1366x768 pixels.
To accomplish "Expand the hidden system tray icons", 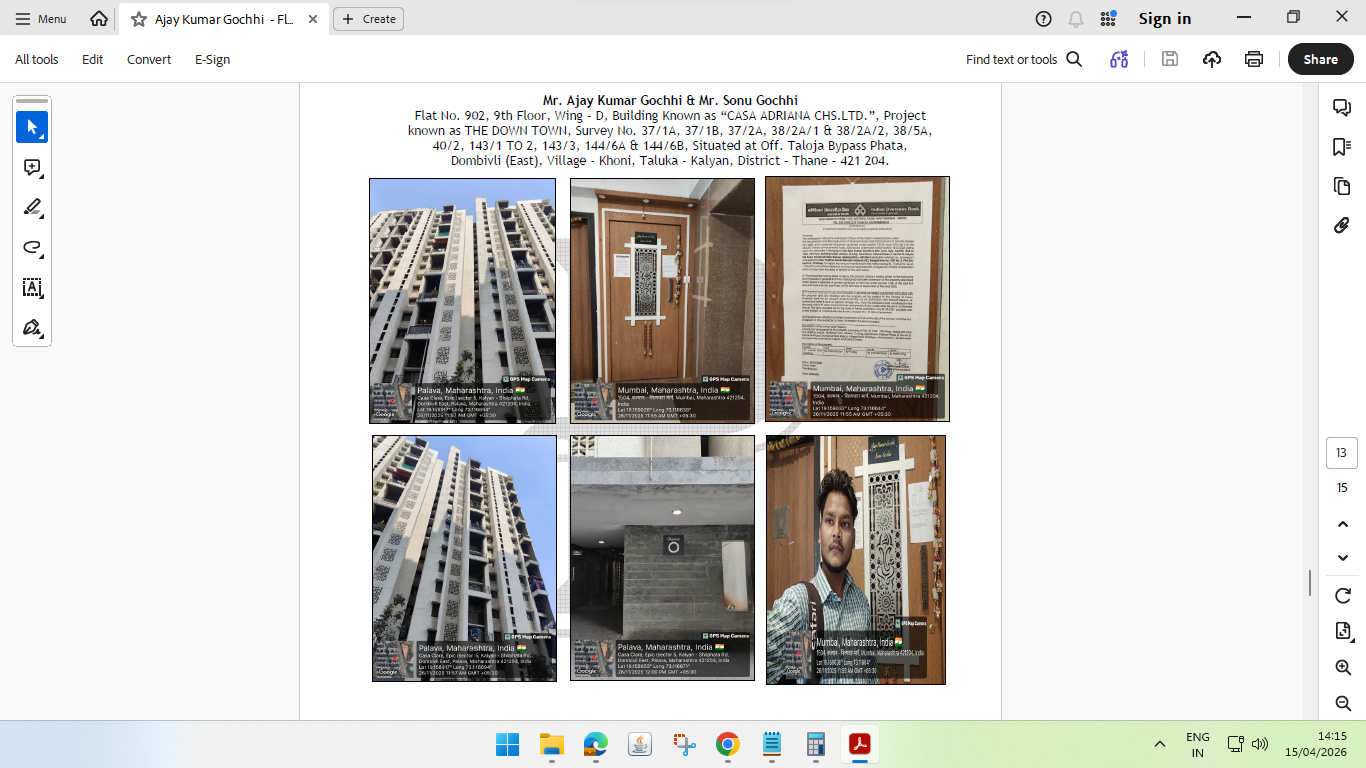I will [1160, 744].
